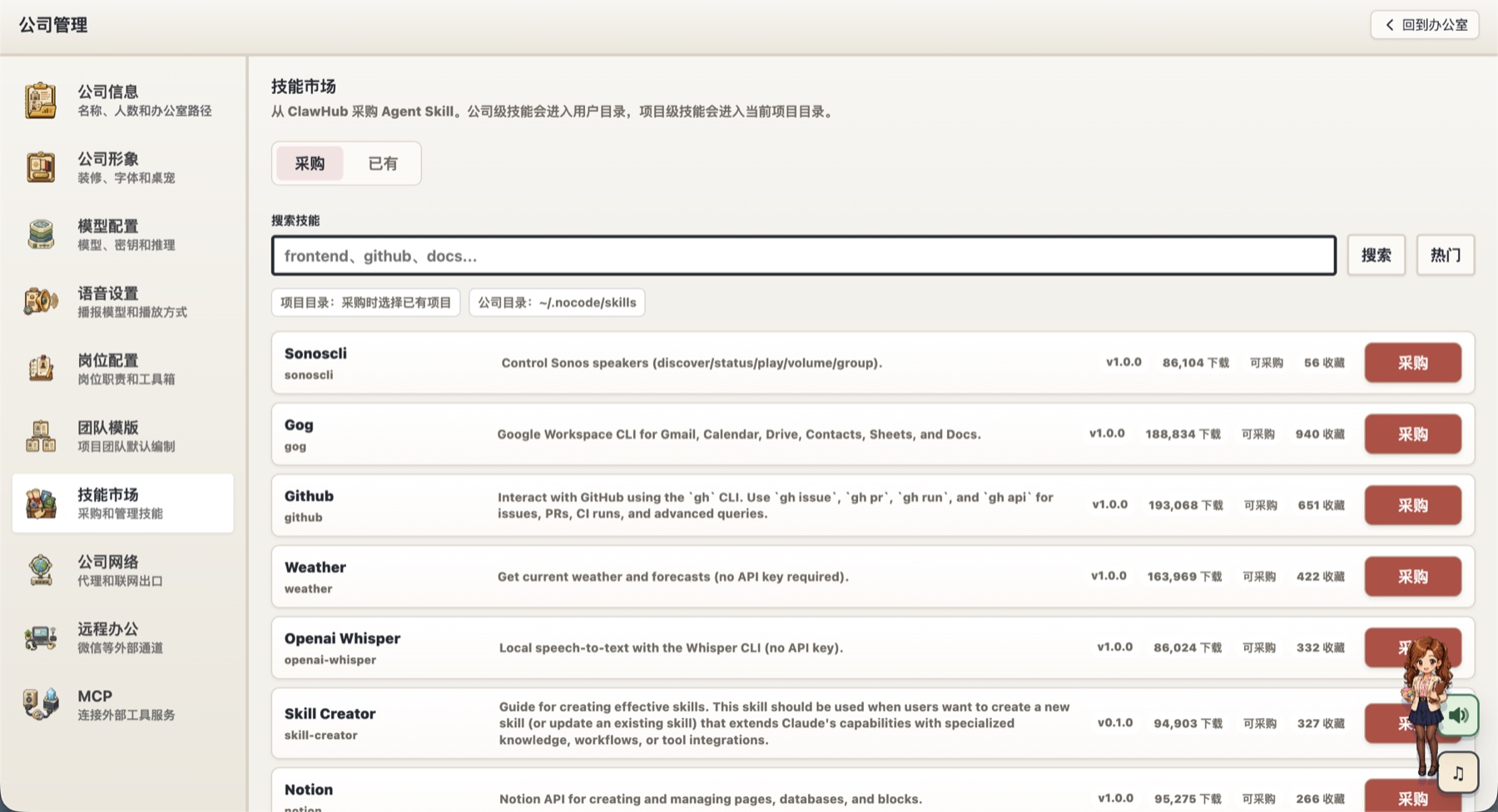Screen dimensions: 1498x812
Task: Open the 远程办公 icon
Action: tap(40, 637)
